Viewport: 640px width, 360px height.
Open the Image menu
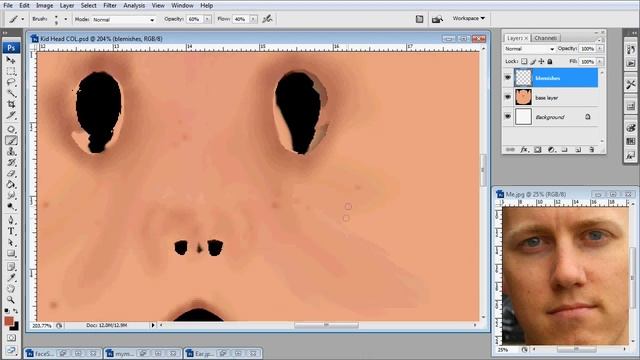(44, 5)
